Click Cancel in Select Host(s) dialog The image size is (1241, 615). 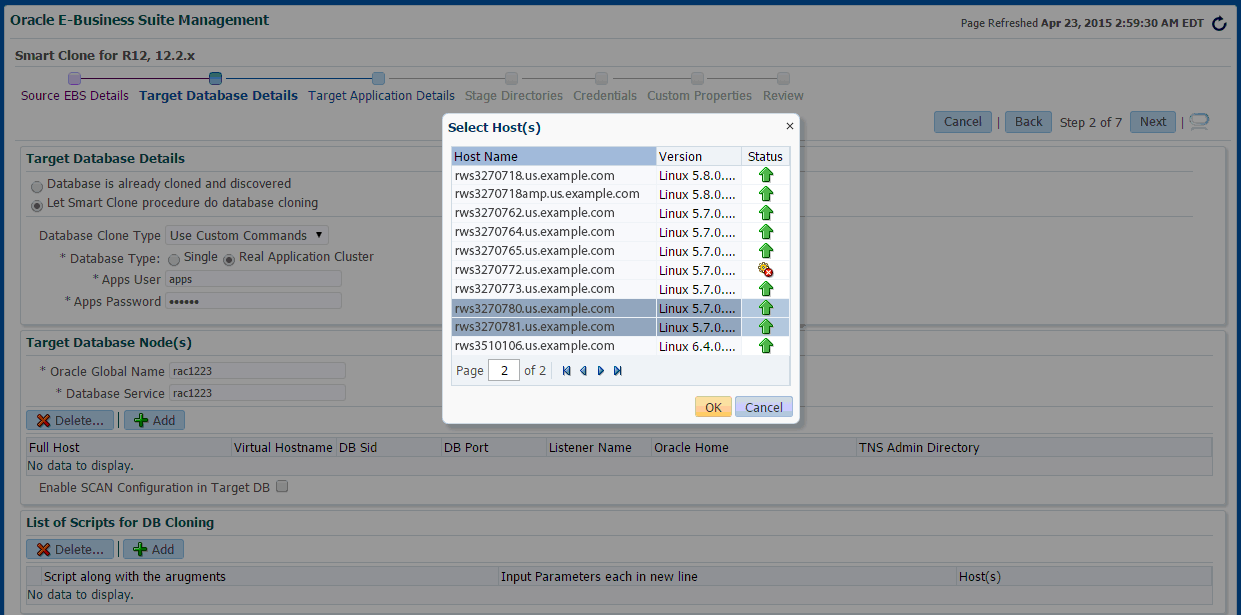[x=764, y=407]
